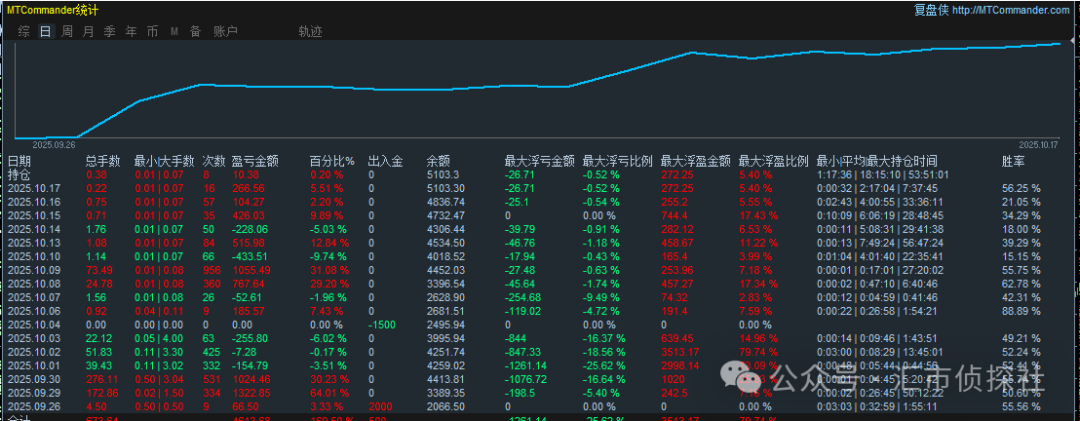Open the 季 quarterly tab
Screen dimensions: 1080x421
coord(110,31)
